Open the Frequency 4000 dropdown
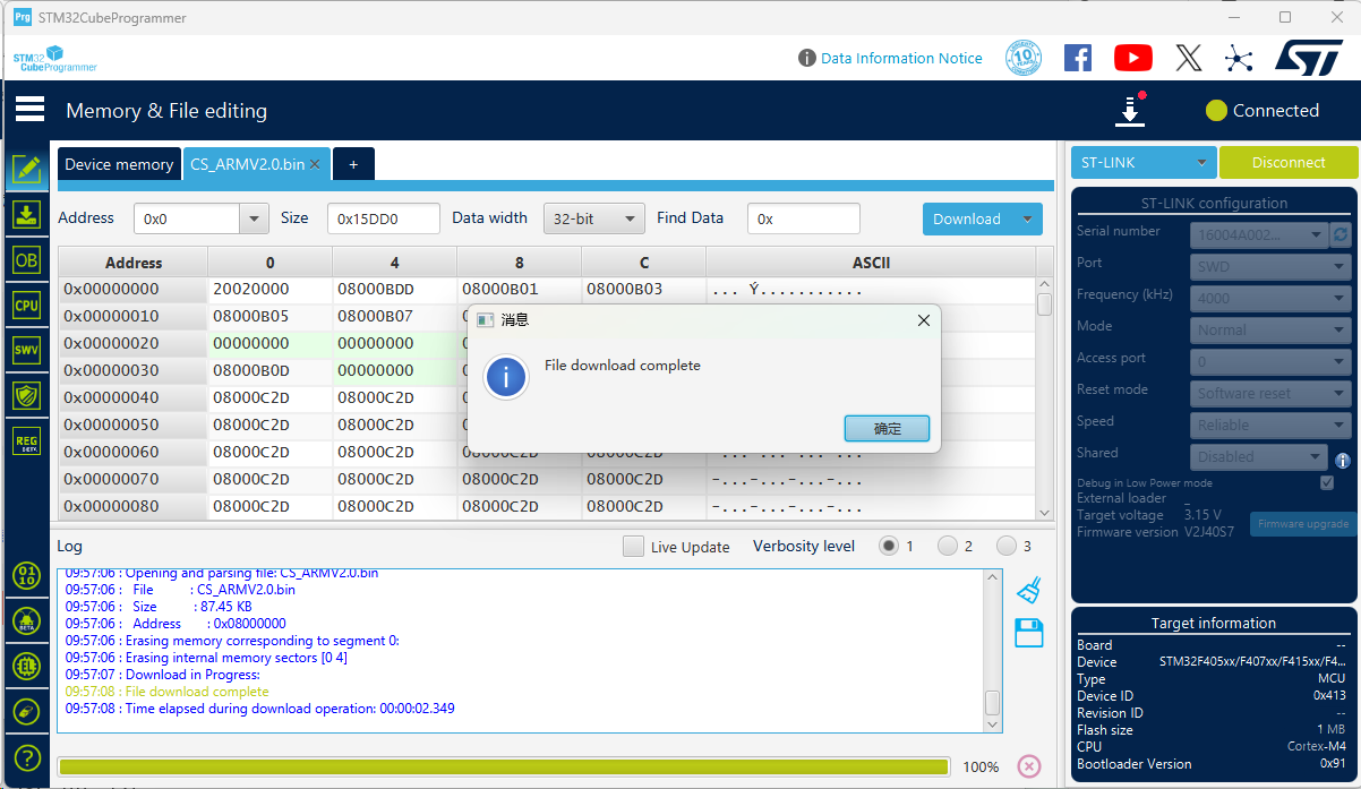The height and width of the screenshot is (790, 1361). (x=1271, y=298)
